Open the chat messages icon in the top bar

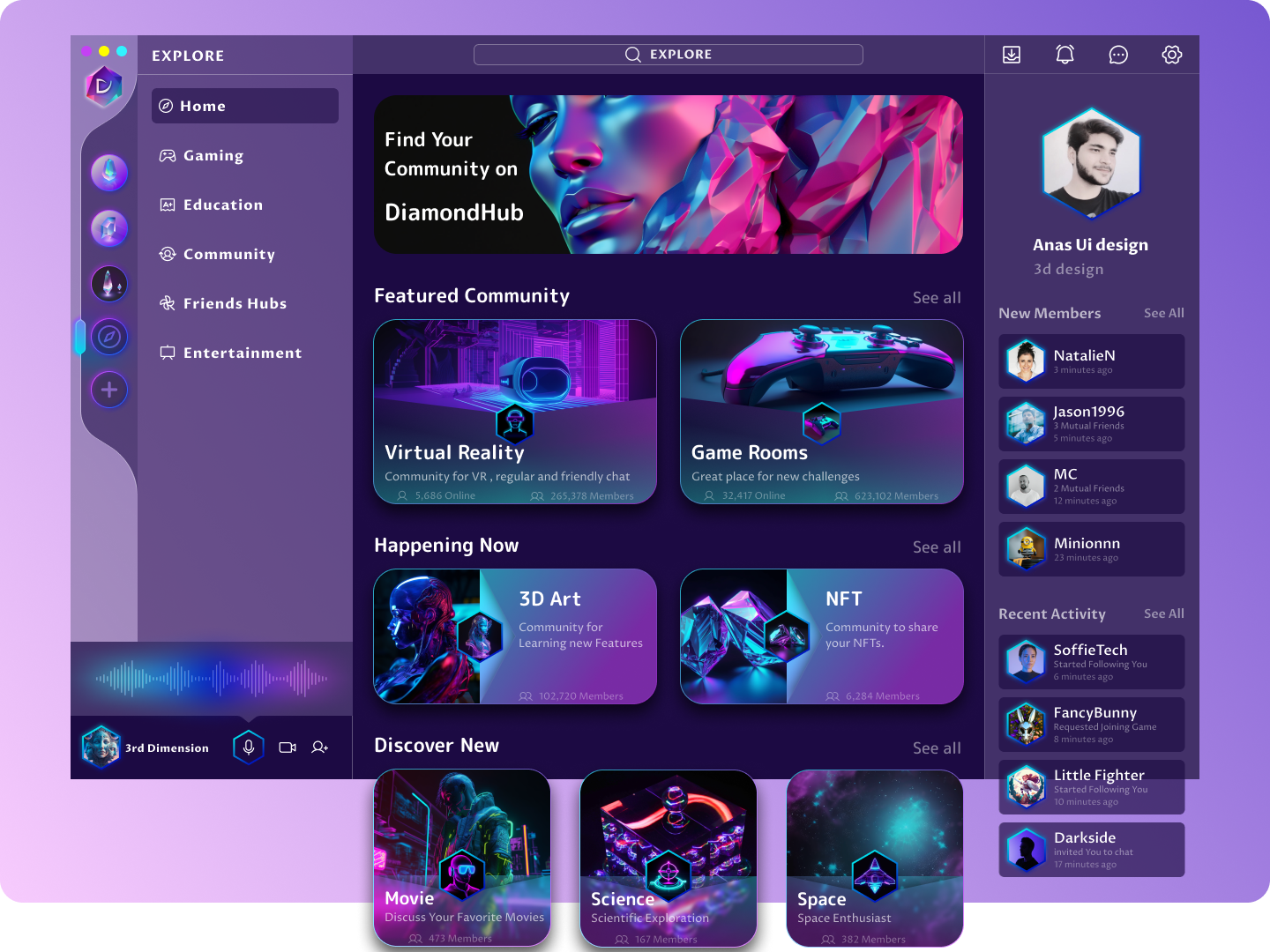pyautogui.click(x=1118, y=54)
